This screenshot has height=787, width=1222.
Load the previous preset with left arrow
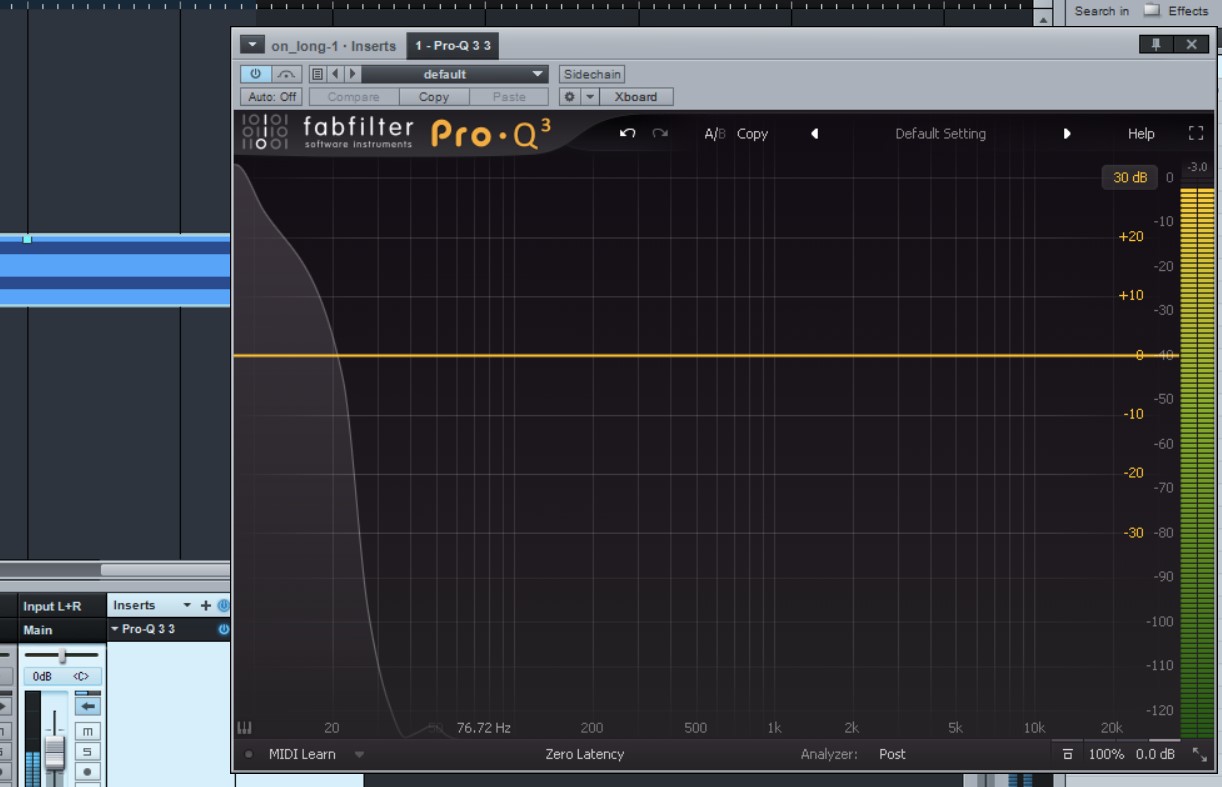[x=335, y=74]
